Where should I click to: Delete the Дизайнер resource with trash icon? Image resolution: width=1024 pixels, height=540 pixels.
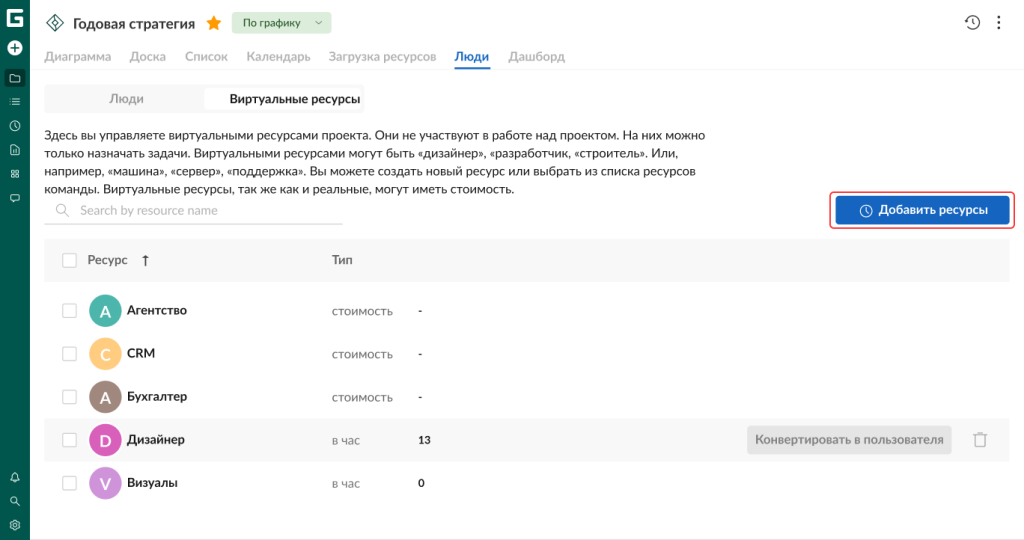coord(980,440)
